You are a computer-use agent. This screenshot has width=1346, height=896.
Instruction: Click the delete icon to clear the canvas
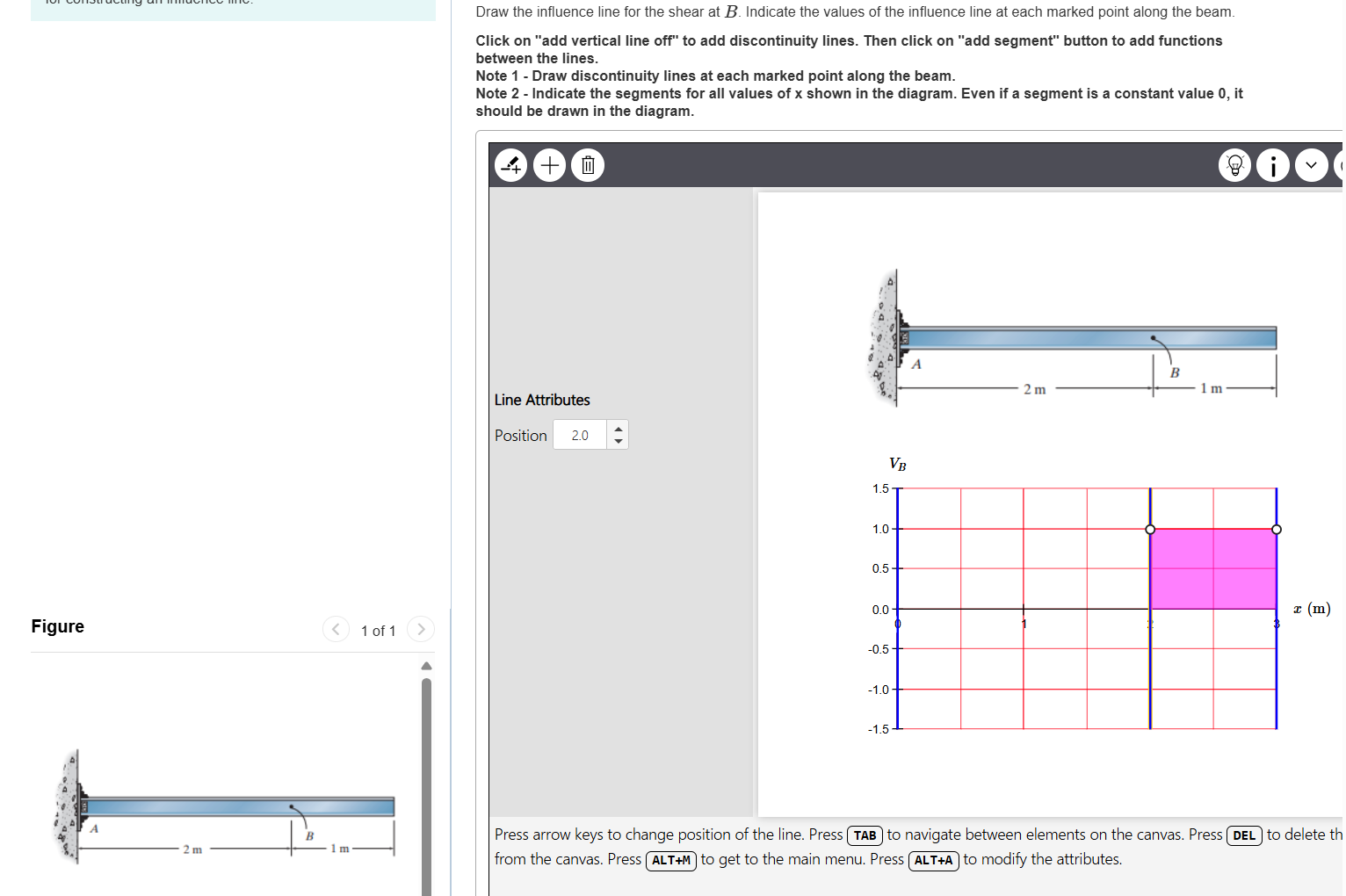pyautogui.click(x=588, y=165)
